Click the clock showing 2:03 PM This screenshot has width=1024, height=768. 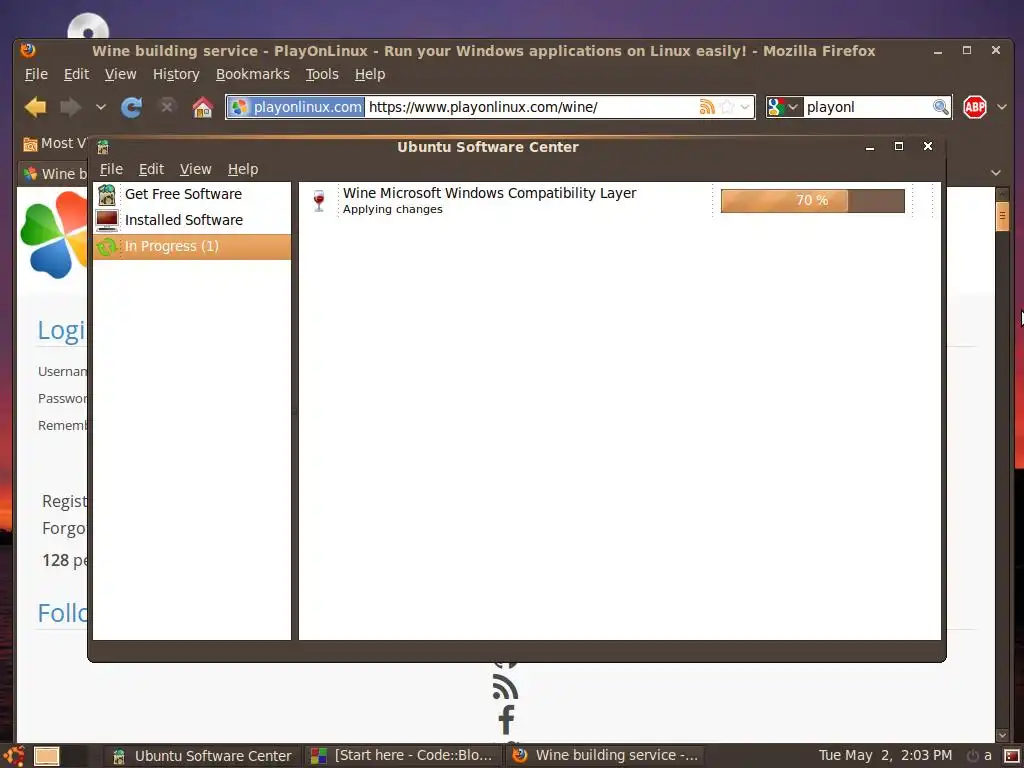(885, 756)
